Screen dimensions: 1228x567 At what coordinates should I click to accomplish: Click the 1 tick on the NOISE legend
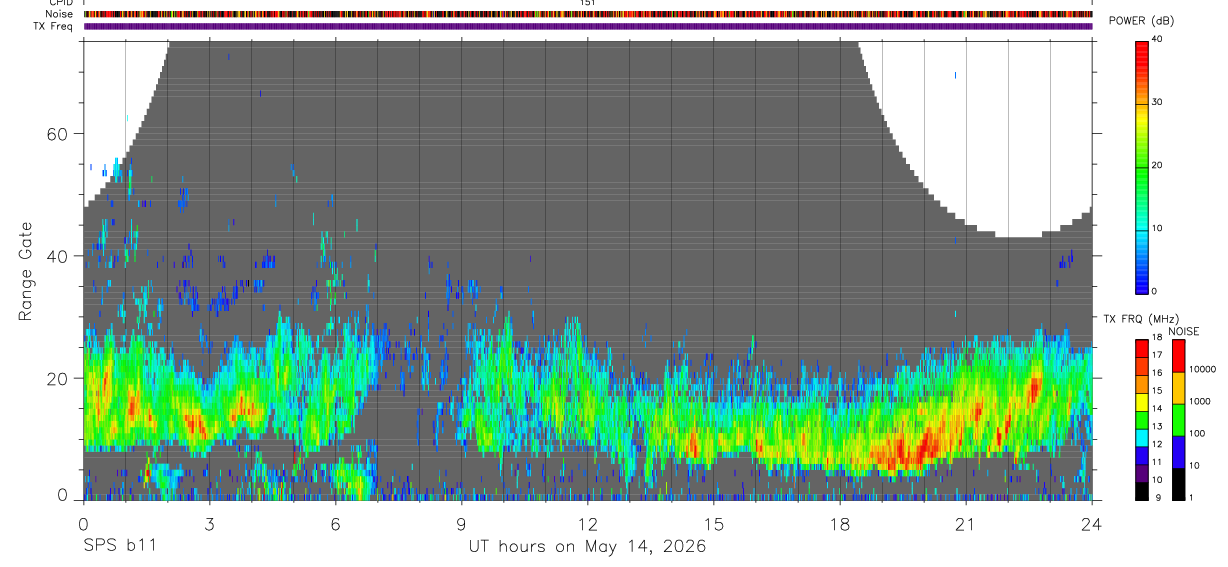[1190, 497]
